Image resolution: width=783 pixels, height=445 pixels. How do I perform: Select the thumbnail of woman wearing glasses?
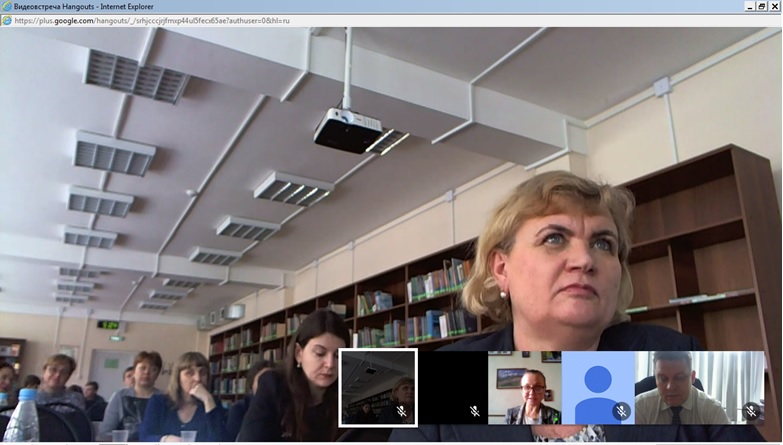(525, 388)
